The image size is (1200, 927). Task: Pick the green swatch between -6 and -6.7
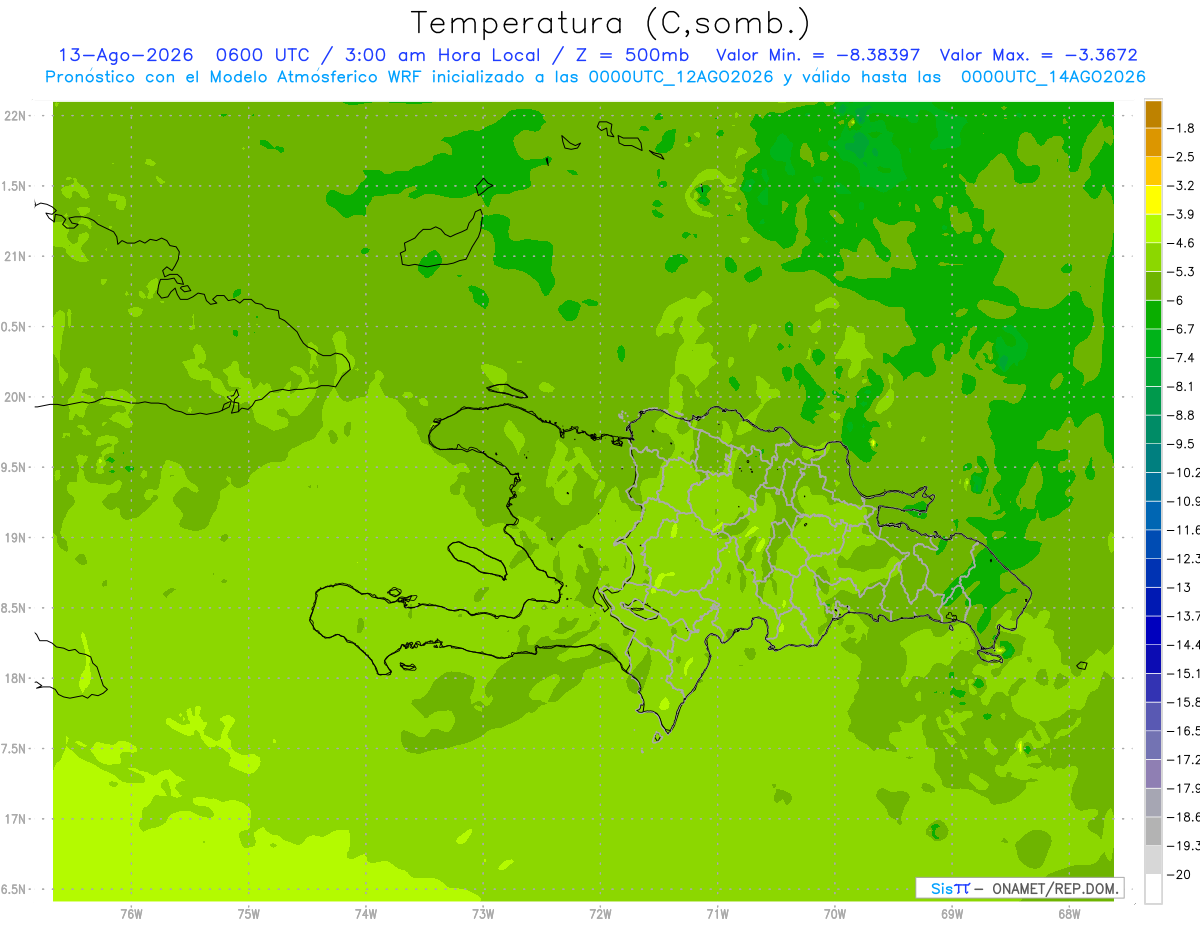tap(1153, 315)
